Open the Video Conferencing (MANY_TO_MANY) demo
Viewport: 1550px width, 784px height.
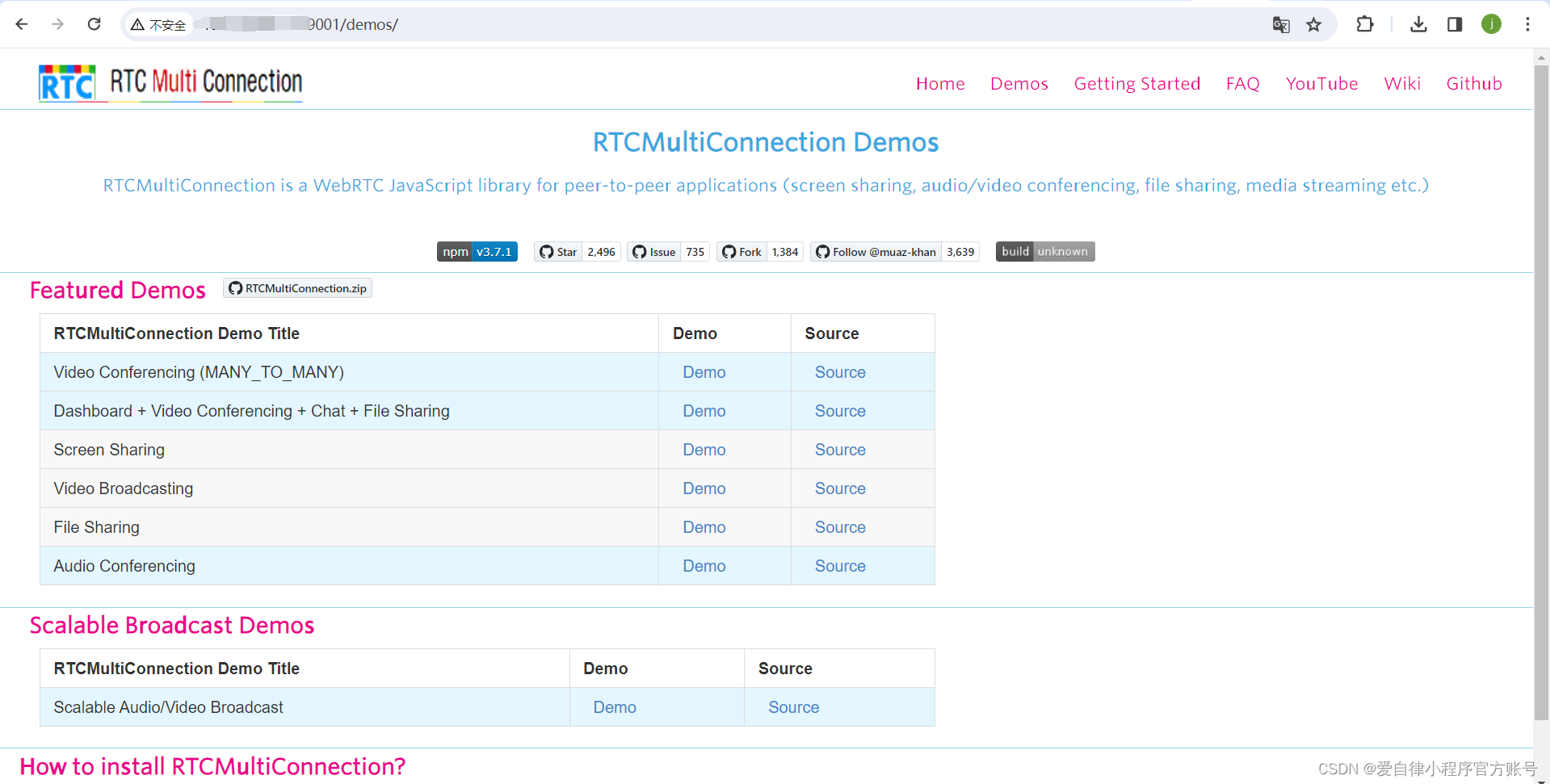(x=704, y=372)
